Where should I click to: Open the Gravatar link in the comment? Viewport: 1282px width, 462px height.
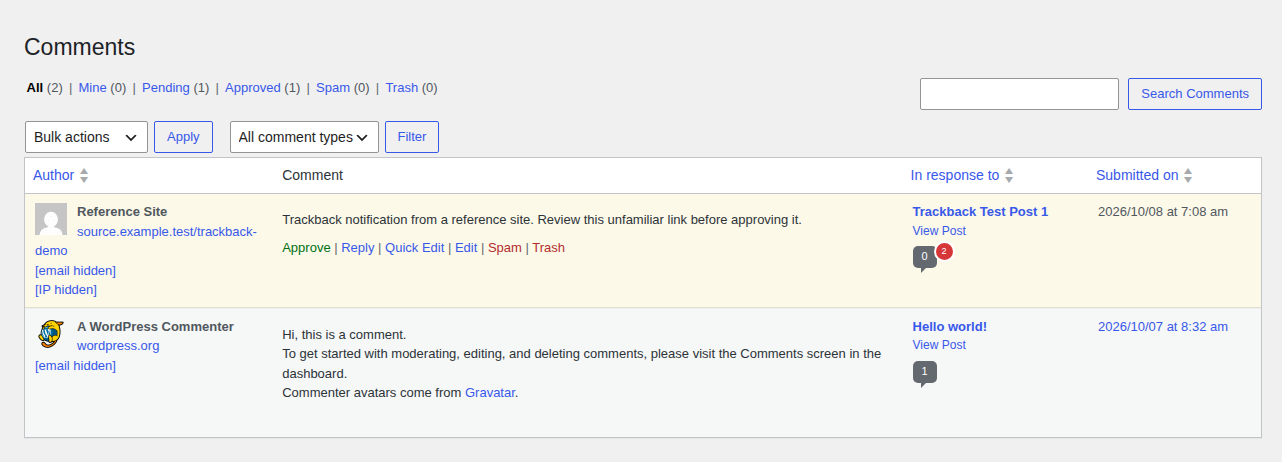490,393
